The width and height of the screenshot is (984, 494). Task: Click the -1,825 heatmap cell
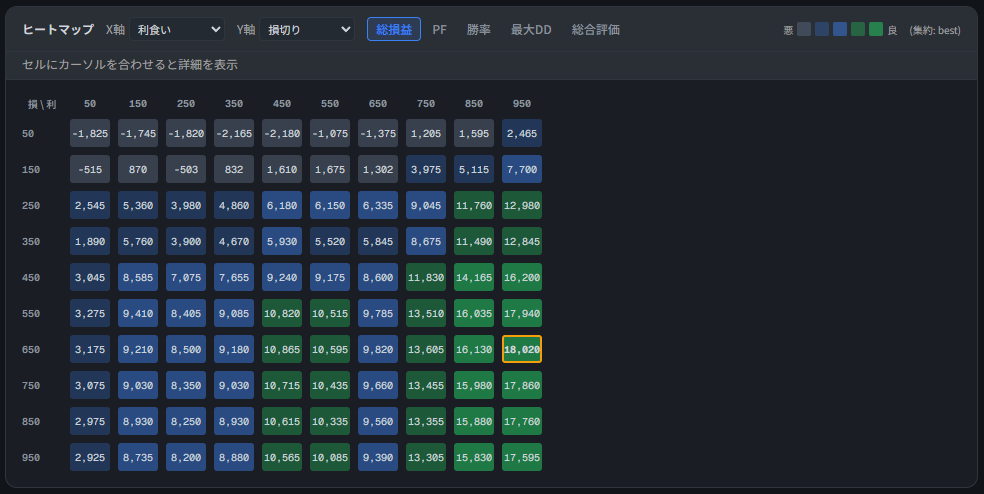[x=90, y=133]
